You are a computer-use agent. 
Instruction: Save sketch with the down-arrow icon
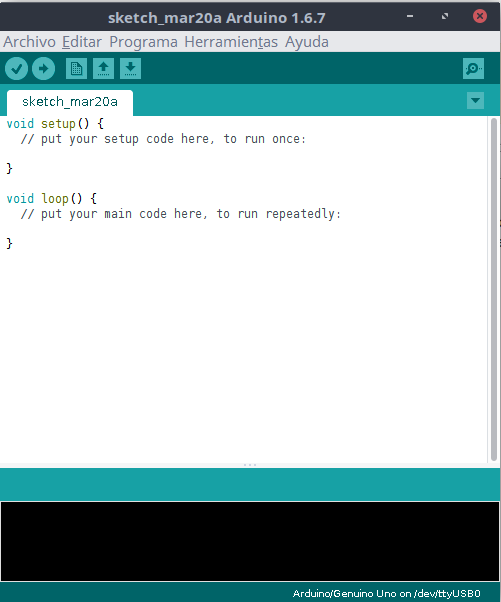[x=130, y=69]
